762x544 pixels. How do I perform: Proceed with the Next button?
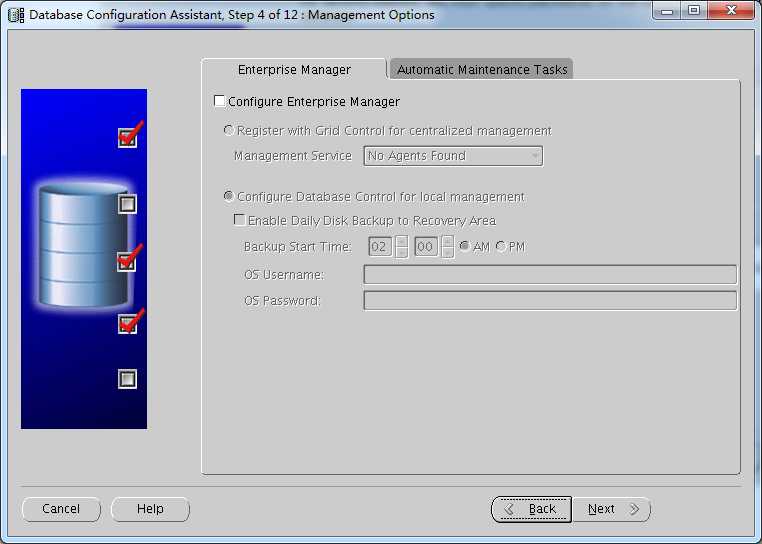click(611, 509)
